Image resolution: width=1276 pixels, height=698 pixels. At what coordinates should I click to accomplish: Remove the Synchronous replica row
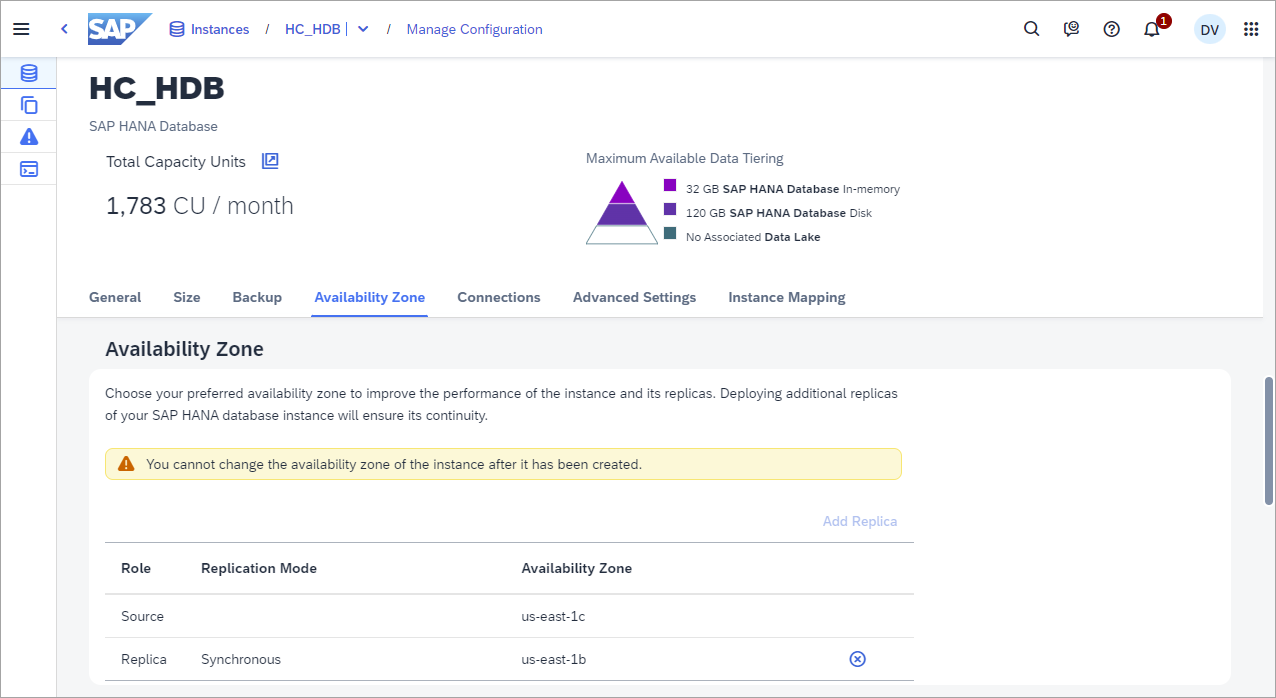857,659
